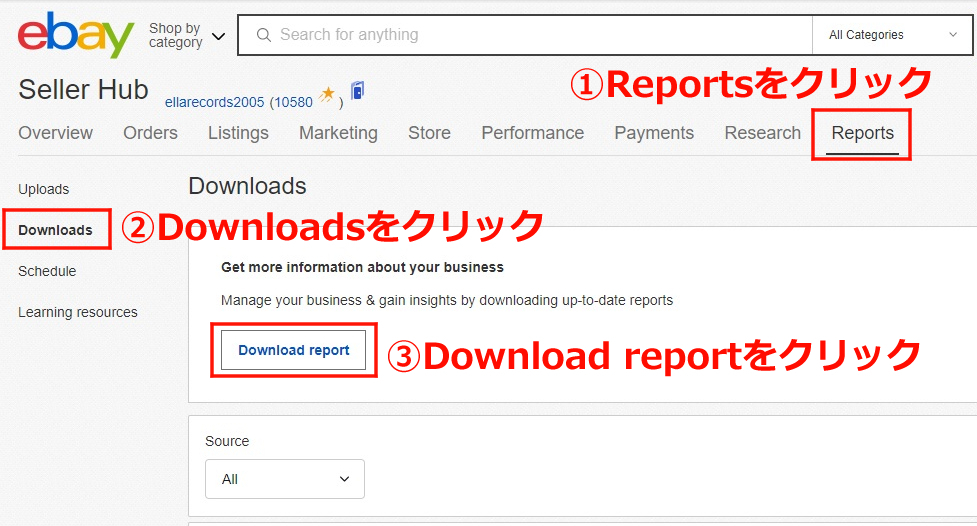Open the Overview tab
The image size is (977, 526).
point(55,133)
